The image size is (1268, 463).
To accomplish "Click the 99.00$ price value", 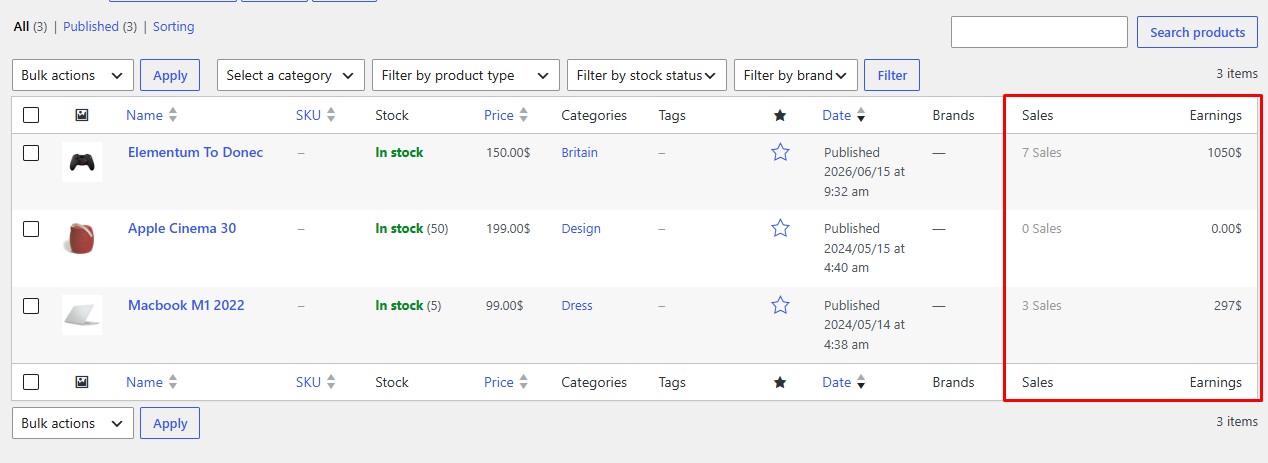I will [505, 305].
